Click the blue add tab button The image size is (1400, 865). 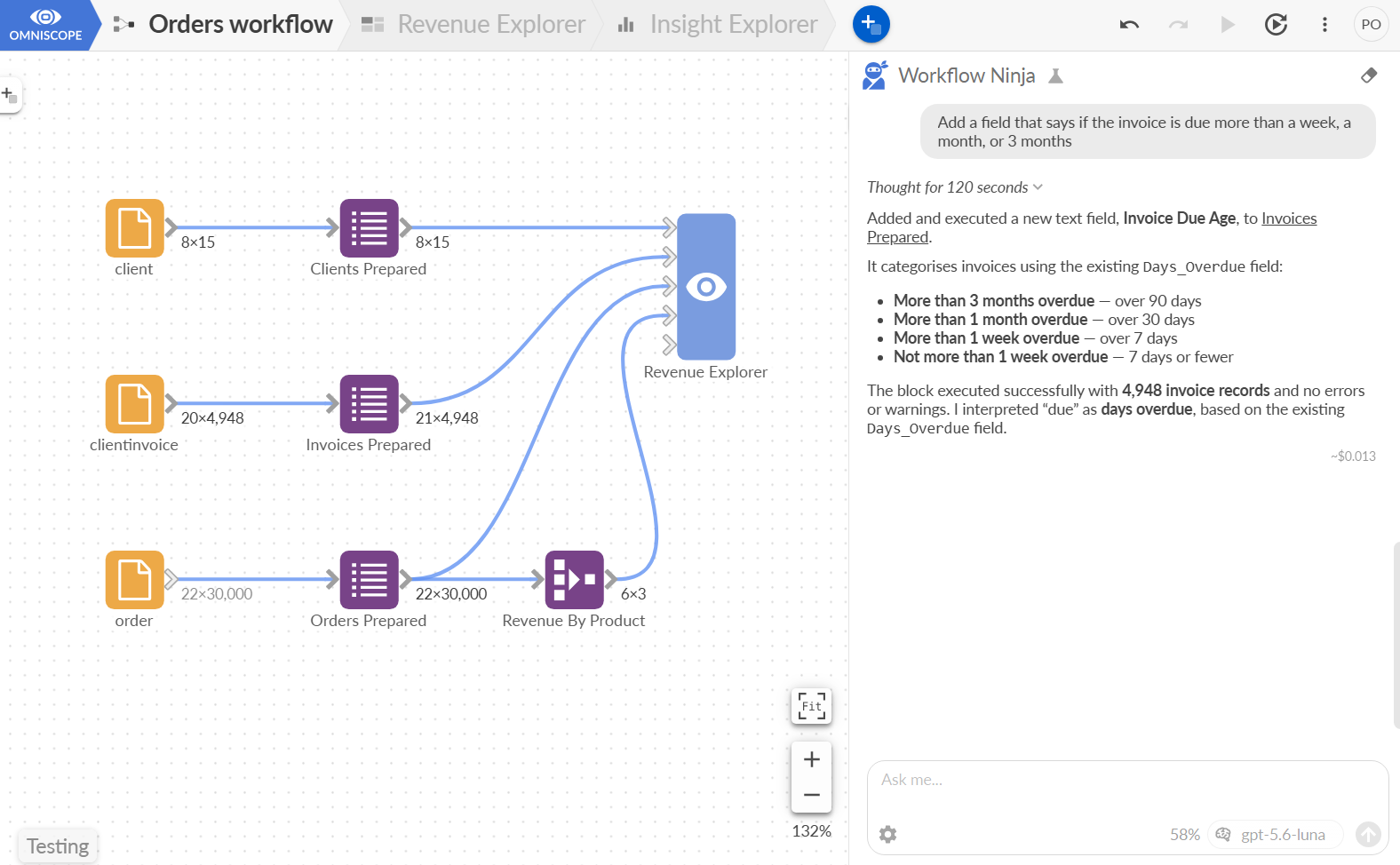click(x=871, y=24)
